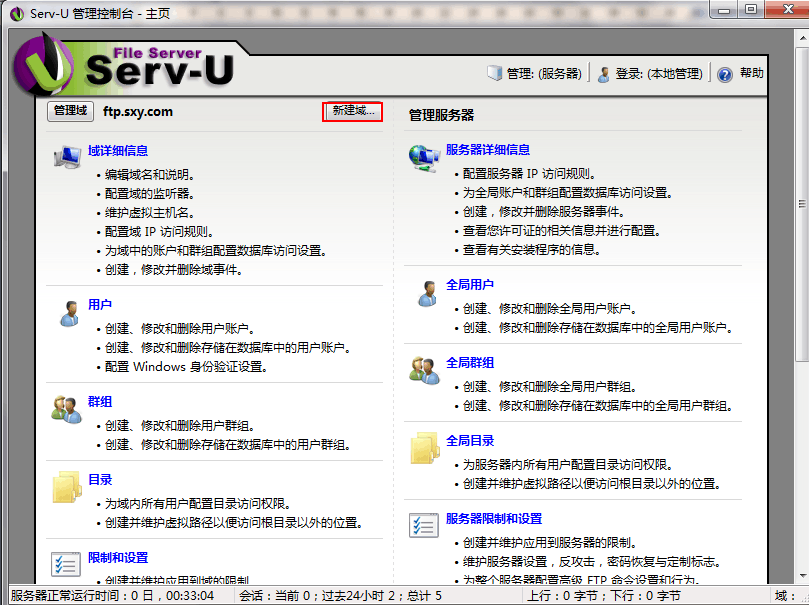This screenshot has width=809, height=605.
Task: Click the Server Details globe icon
Action: (x=424, y=157)
